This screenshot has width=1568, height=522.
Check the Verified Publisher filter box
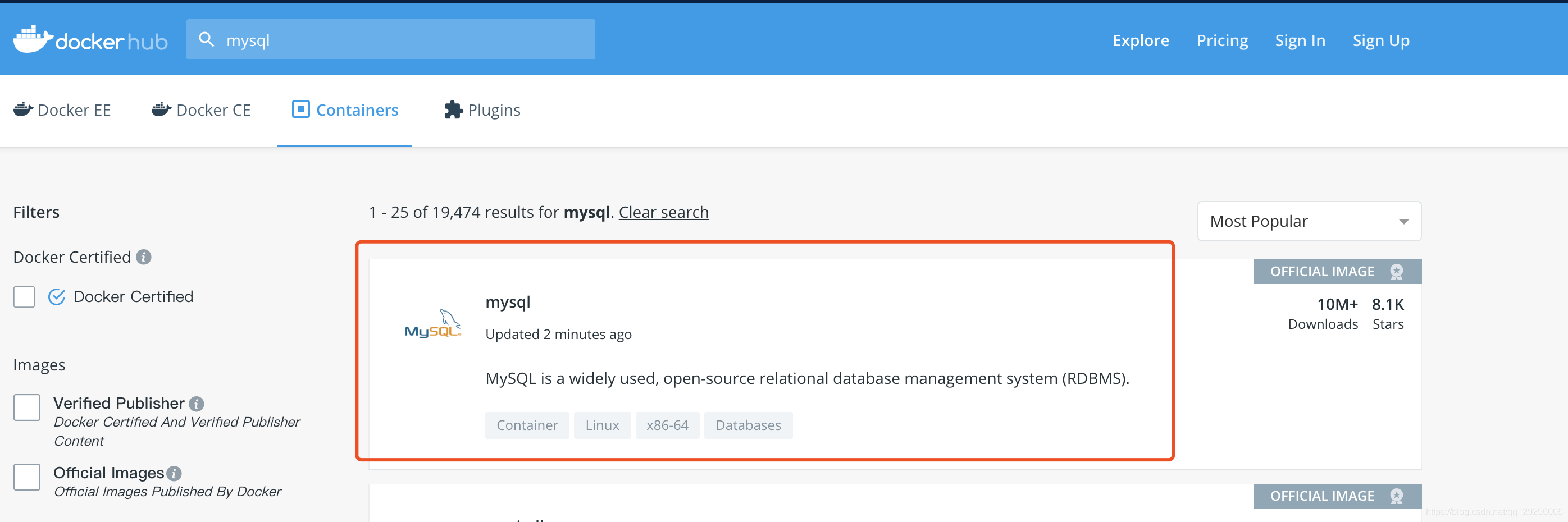pyautogui.click(x=28, y=407)
